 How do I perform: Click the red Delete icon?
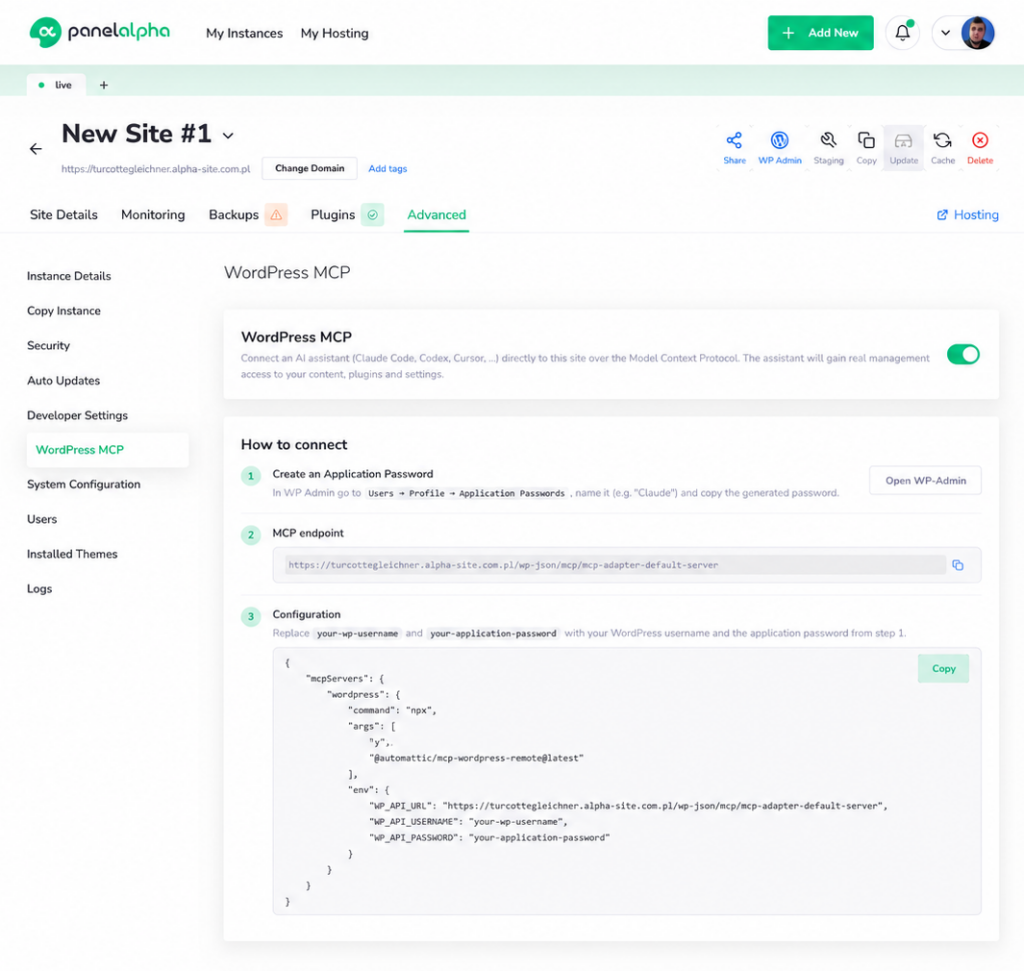tap(980, 148)
